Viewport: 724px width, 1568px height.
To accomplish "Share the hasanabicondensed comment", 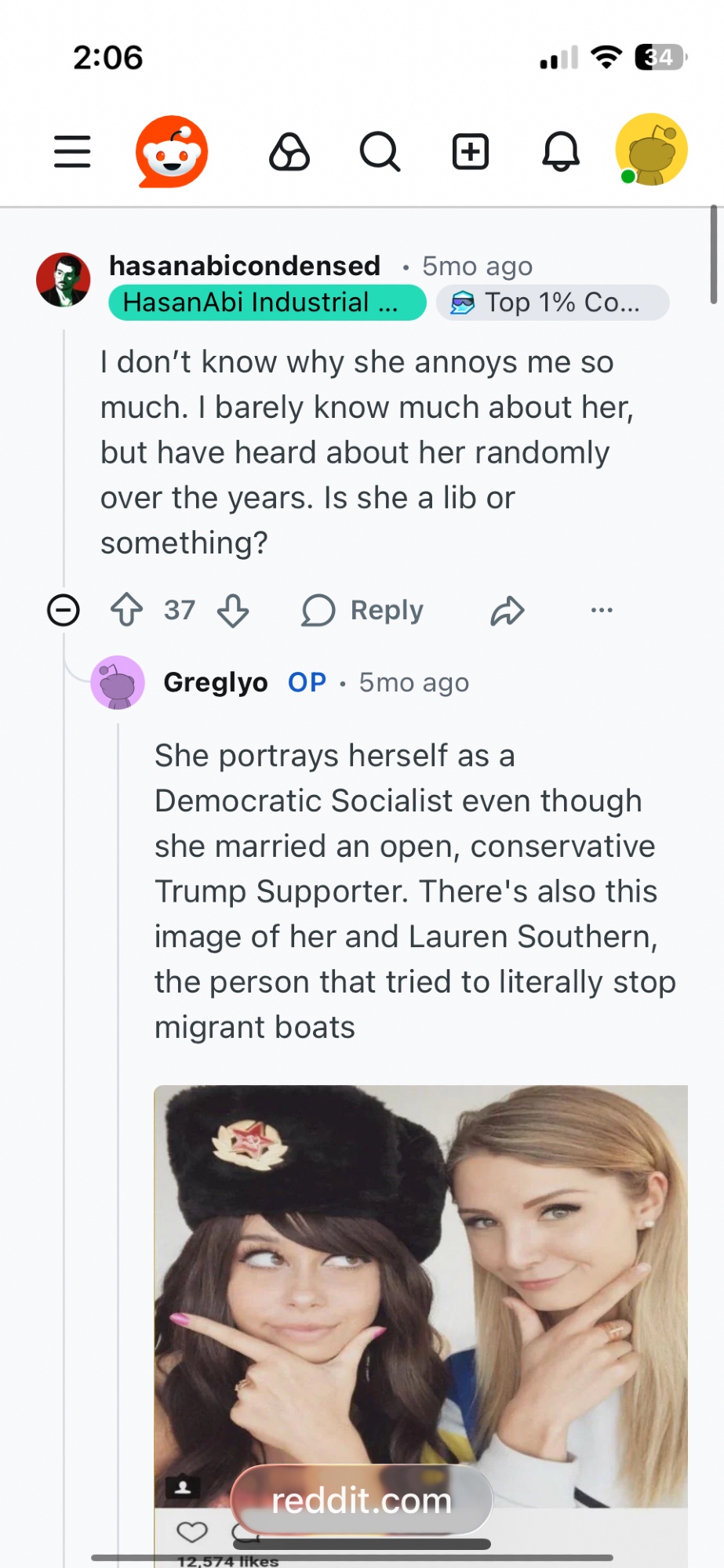I will point(508,610).
